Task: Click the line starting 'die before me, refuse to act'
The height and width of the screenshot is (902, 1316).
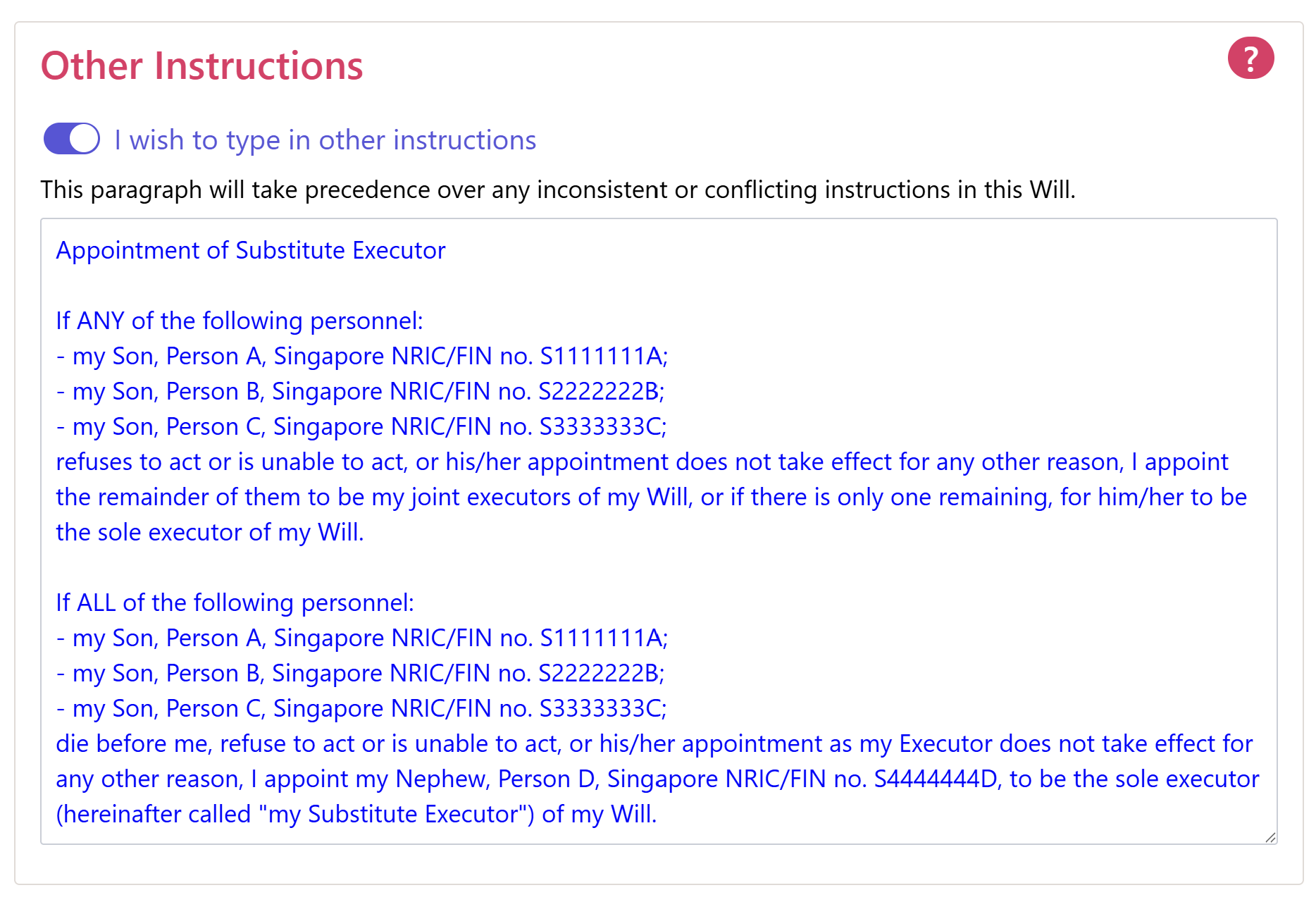Action: [654, 743]
